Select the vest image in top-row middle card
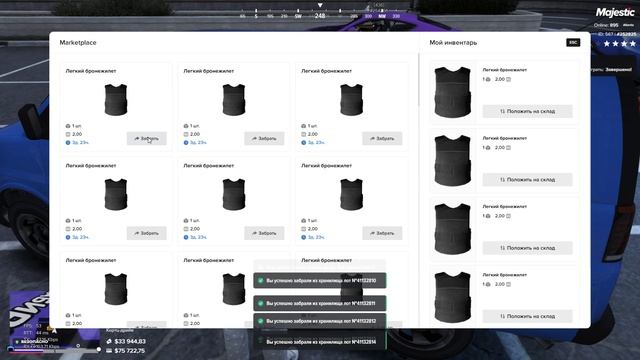 (234, 100)
